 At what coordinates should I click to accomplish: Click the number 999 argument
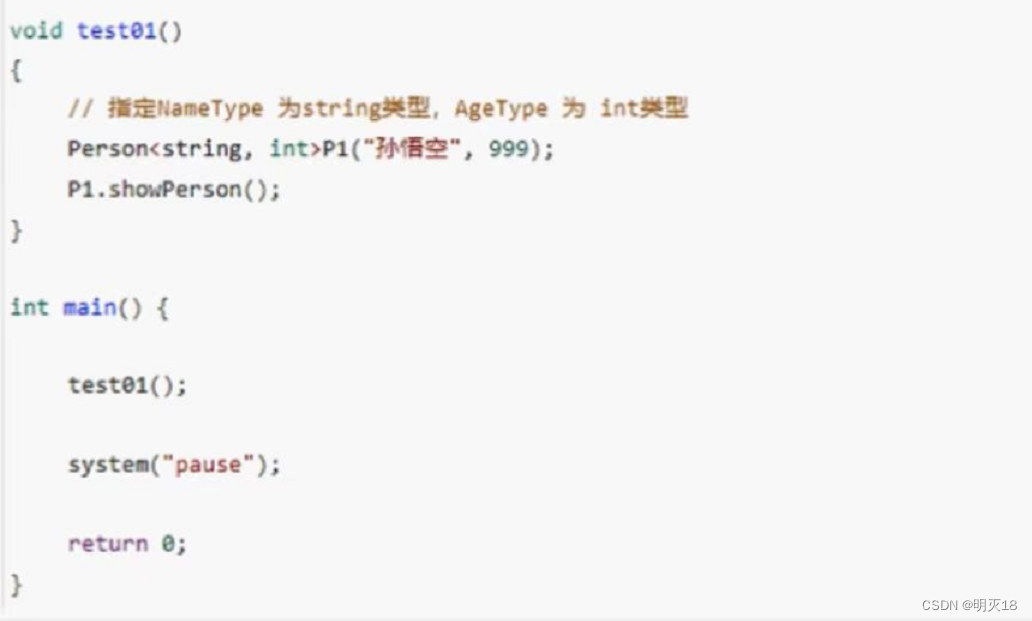(x=508, y=149)
